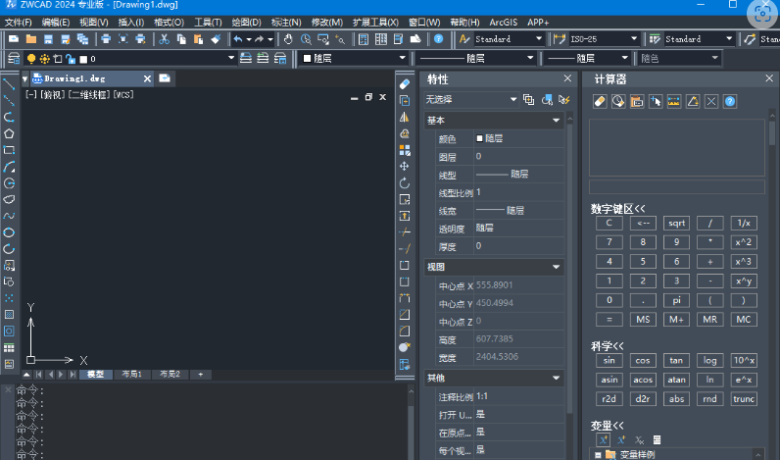The height and width of the screenshot is (460, 780).
Task: Select the Move modify tool
Action: pyautogui.click(x=405, y=166)
